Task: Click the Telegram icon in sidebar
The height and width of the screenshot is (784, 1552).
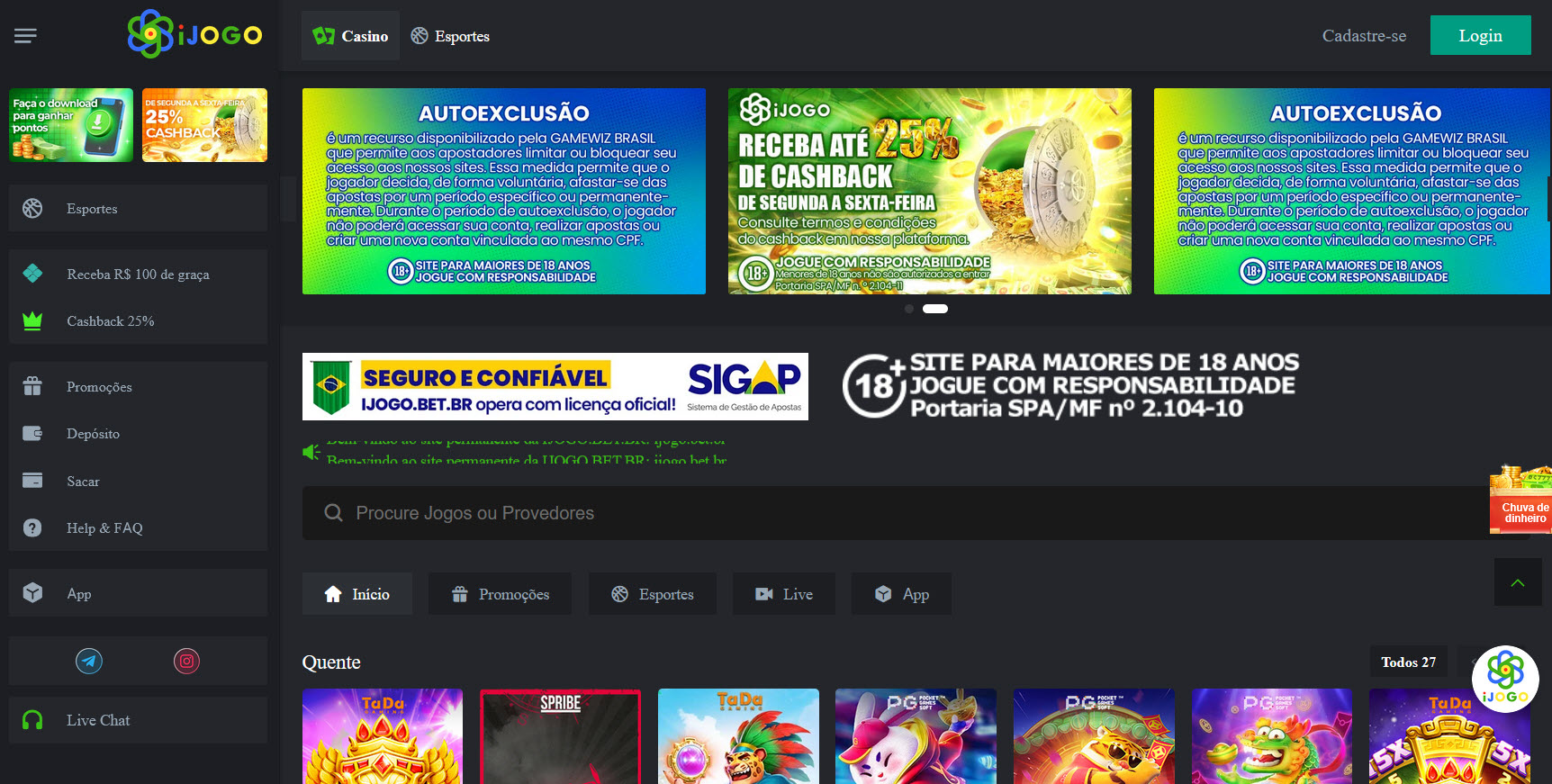Action: pos(89,662)
